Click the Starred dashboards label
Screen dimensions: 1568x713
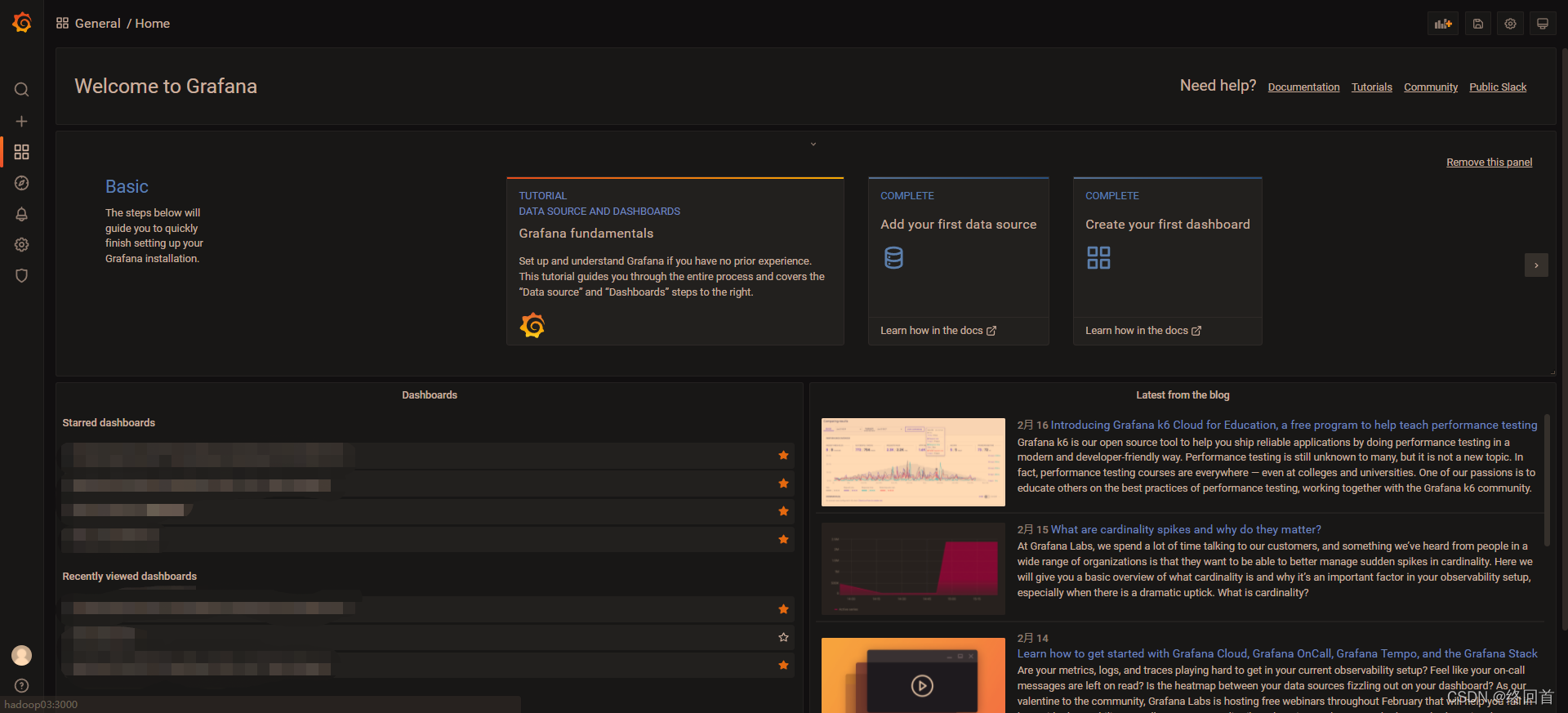(x=109, y=423)
